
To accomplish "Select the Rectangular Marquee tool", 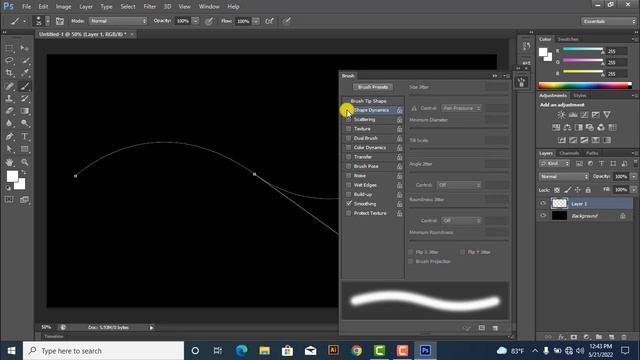I will click(9, 48).
